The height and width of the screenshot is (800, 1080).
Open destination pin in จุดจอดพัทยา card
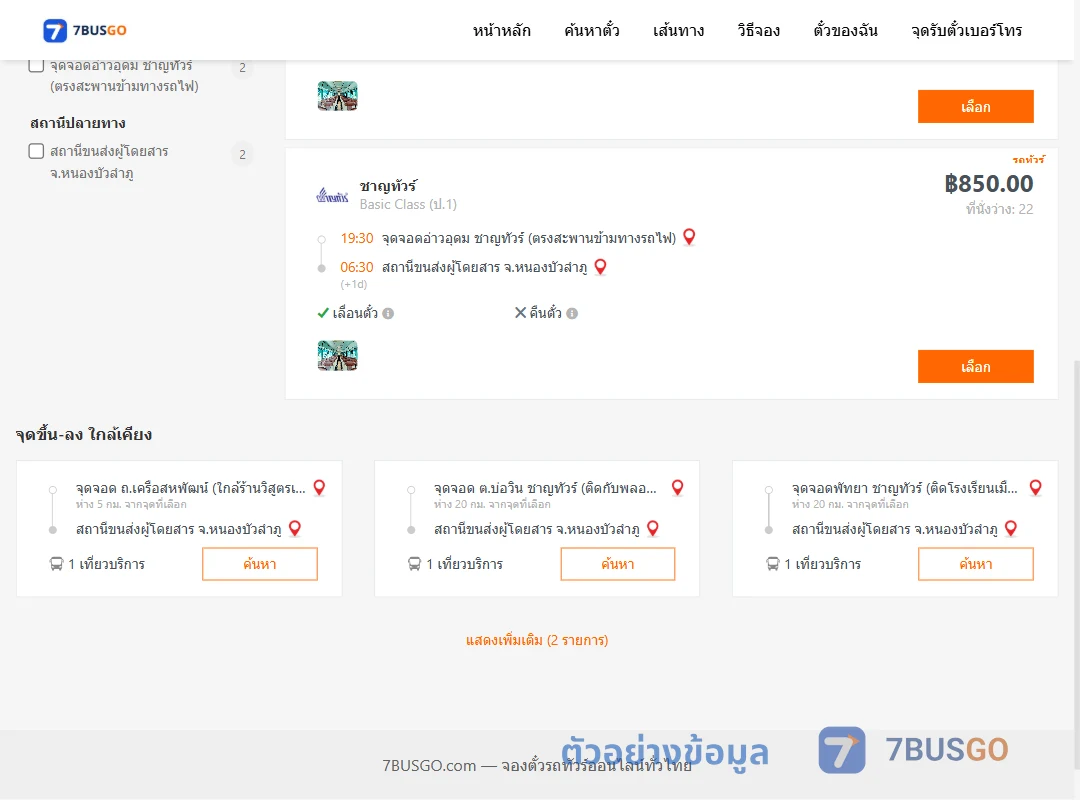pyautogui.click(x=1011, y=529)
